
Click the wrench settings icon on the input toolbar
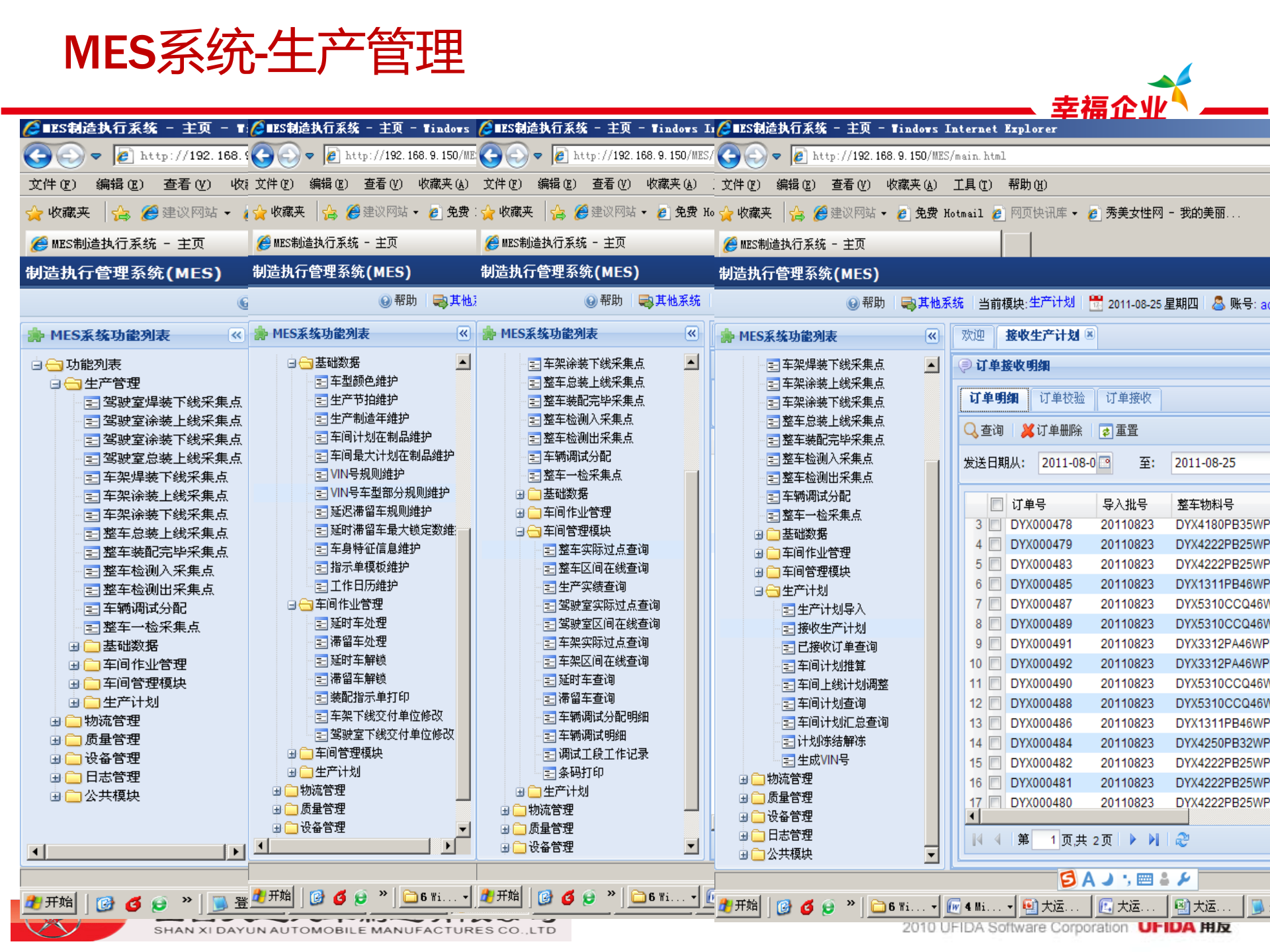tap(1184, 880)
